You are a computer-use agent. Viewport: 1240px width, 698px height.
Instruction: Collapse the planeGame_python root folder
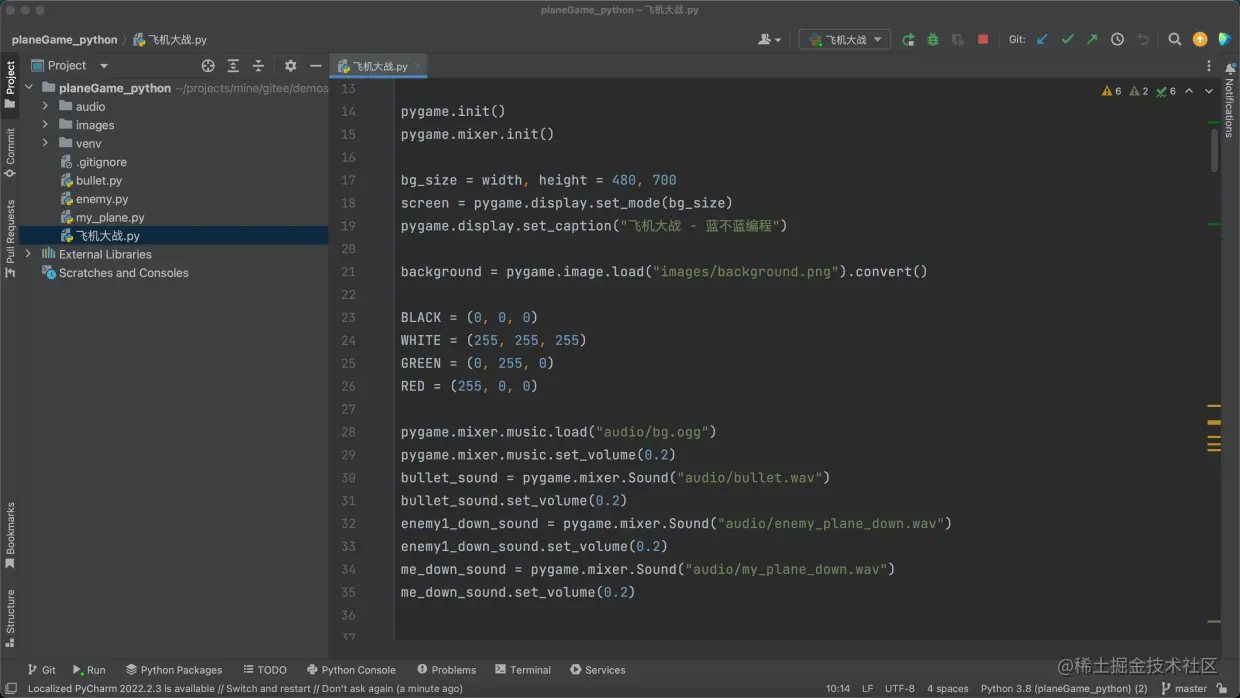point(29,88)
